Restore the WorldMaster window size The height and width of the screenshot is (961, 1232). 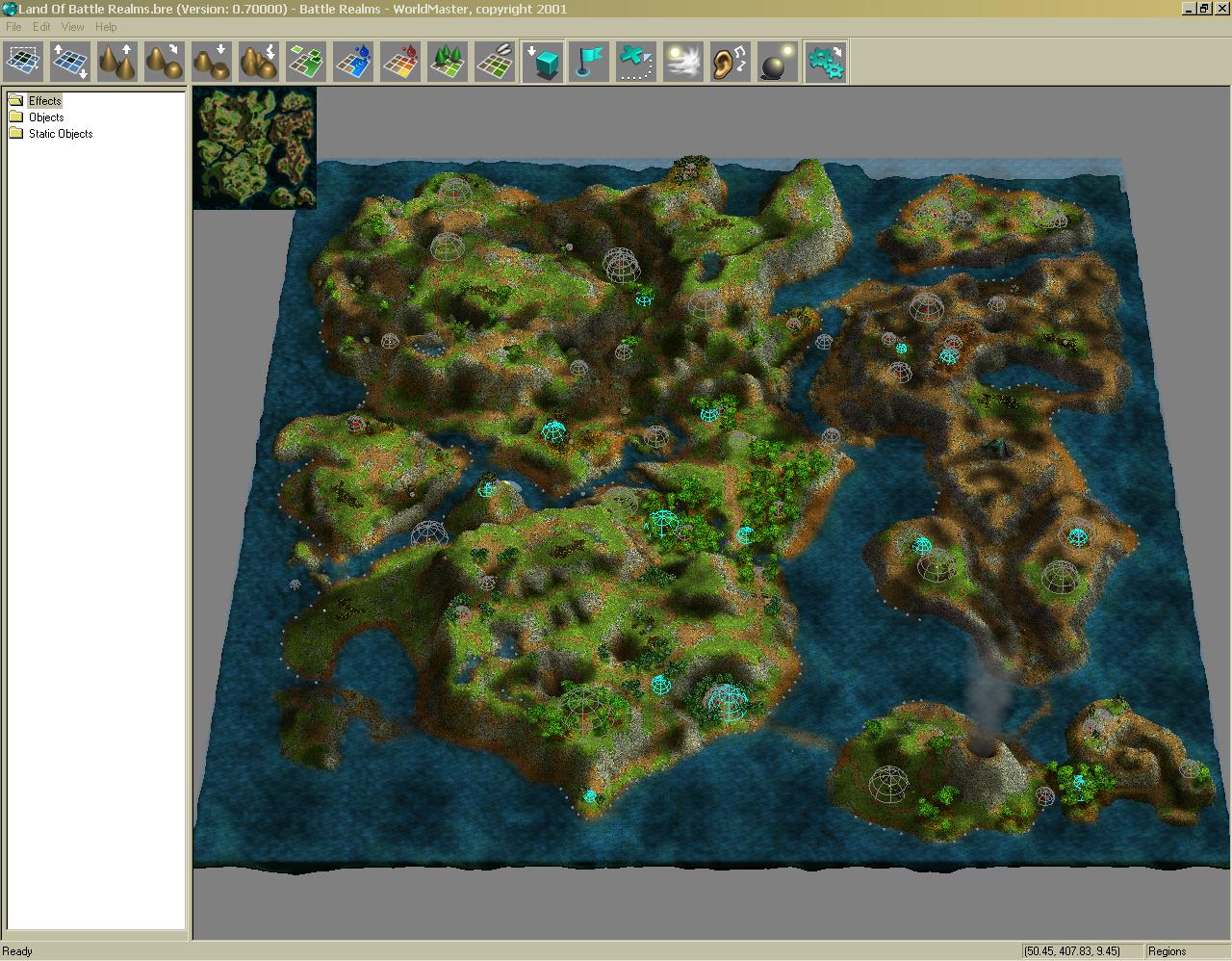tap(1203, 8)
